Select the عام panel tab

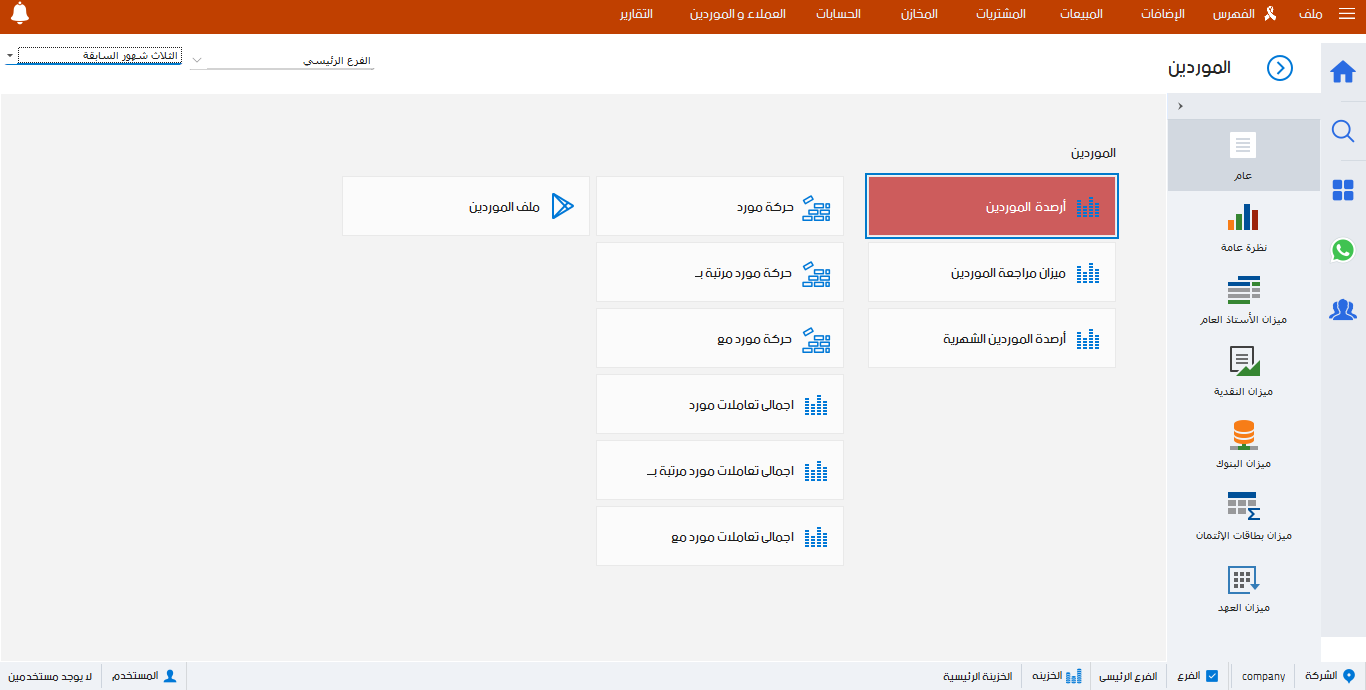click(1243, 153)
